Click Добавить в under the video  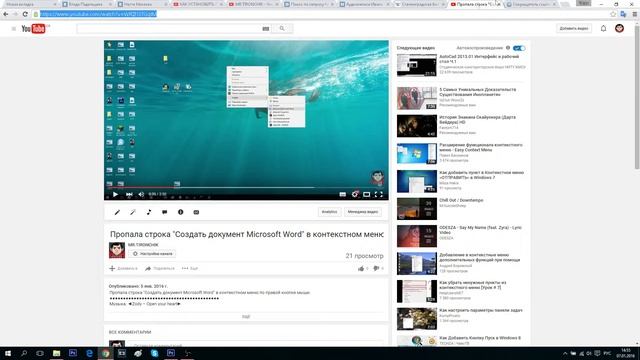[123, 269]
